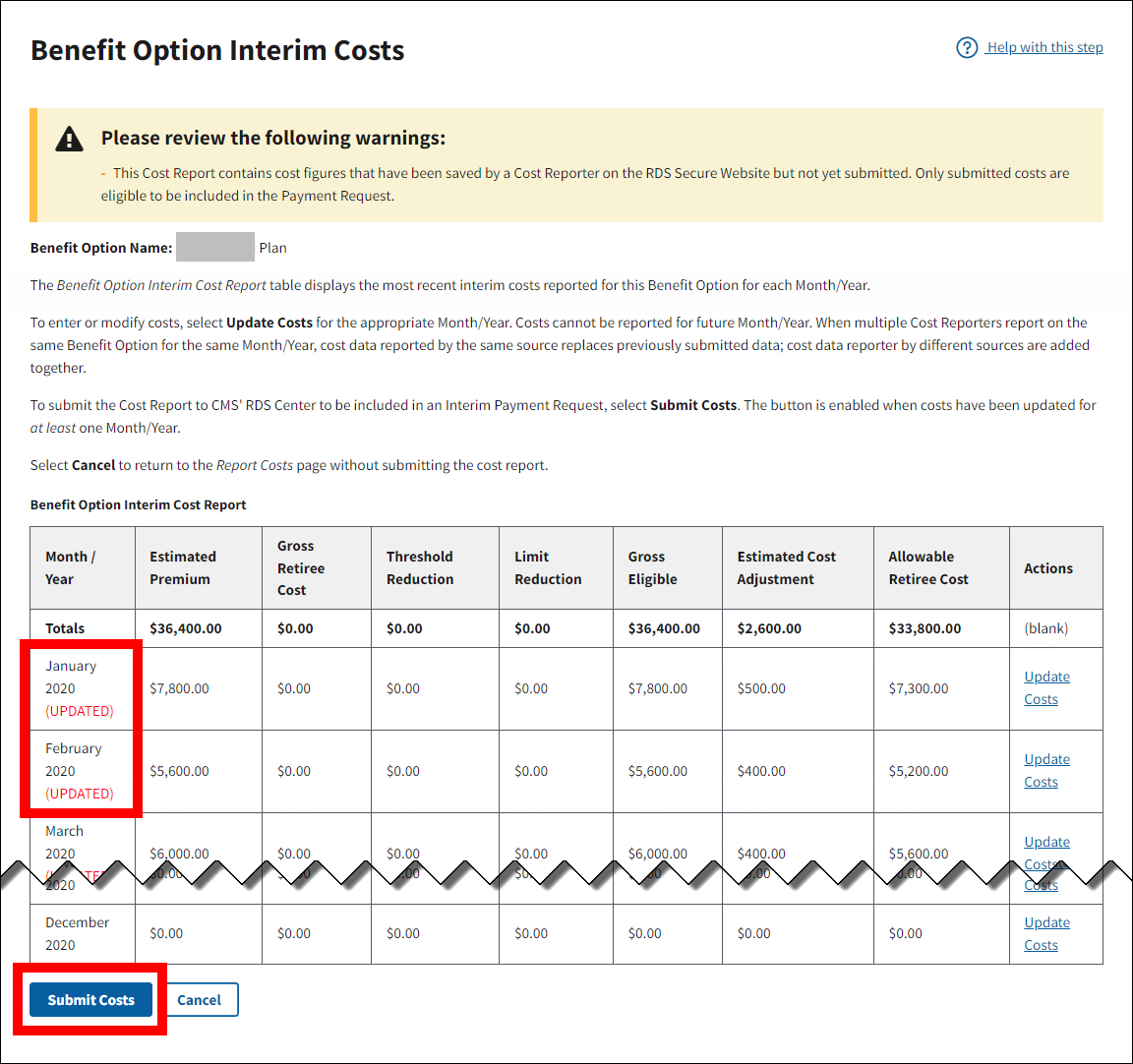This screenshot has height=1064, width=1133.
Task: Click the Totals Allowable Retiree Cost $33,800.00 value
Action: [924, 628]
